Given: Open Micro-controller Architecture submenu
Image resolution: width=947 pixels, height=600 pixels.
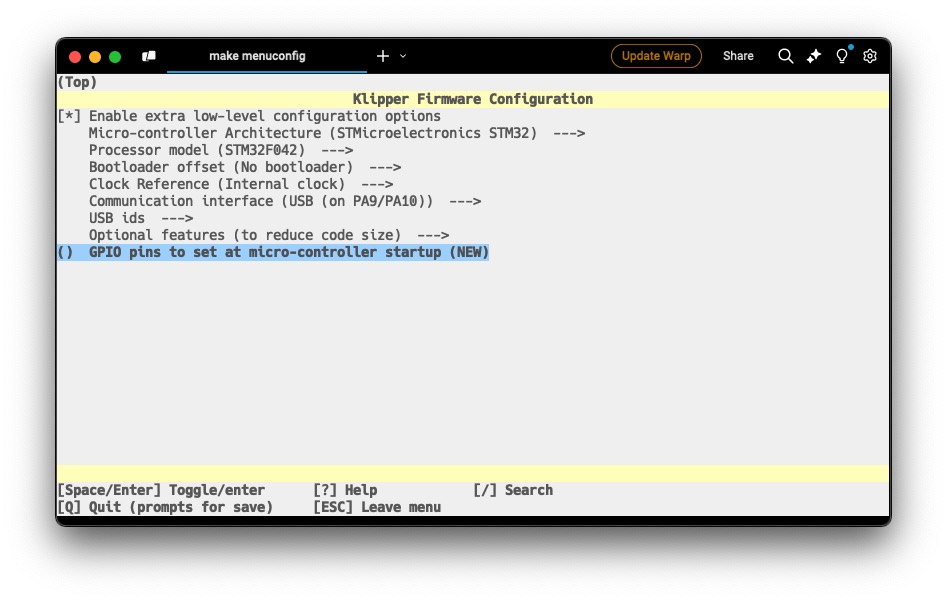Looking at the screenshot, I should tap(336, 133).
